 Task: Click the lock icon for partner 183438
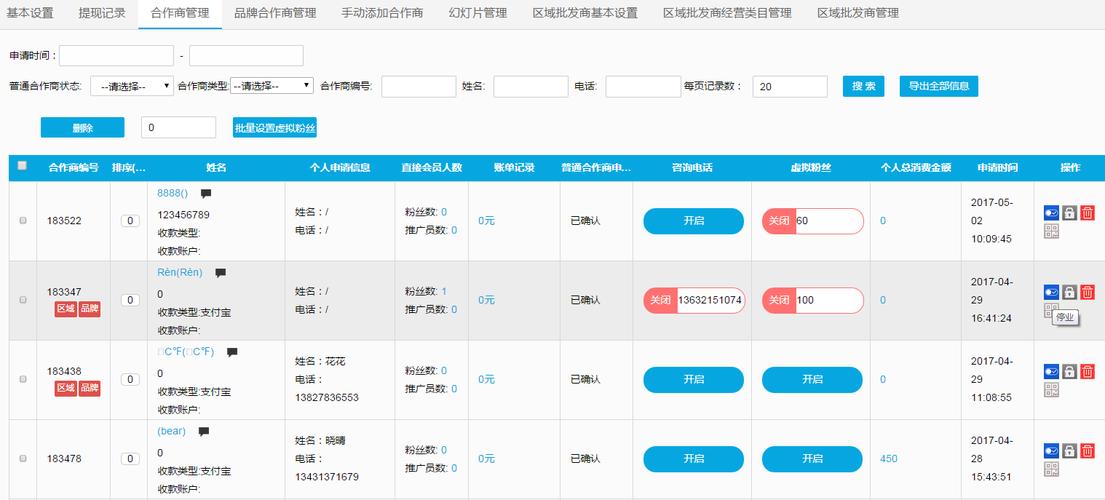(x=1070, y=371)
